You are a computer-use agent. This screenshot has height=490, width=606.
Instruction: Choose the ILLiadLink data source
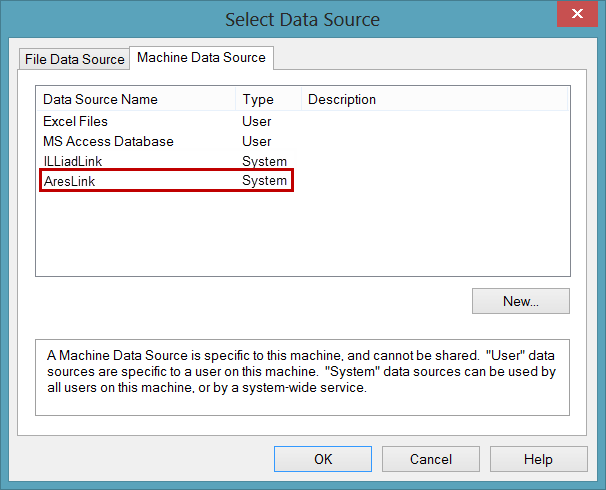(x=72, y=161)
